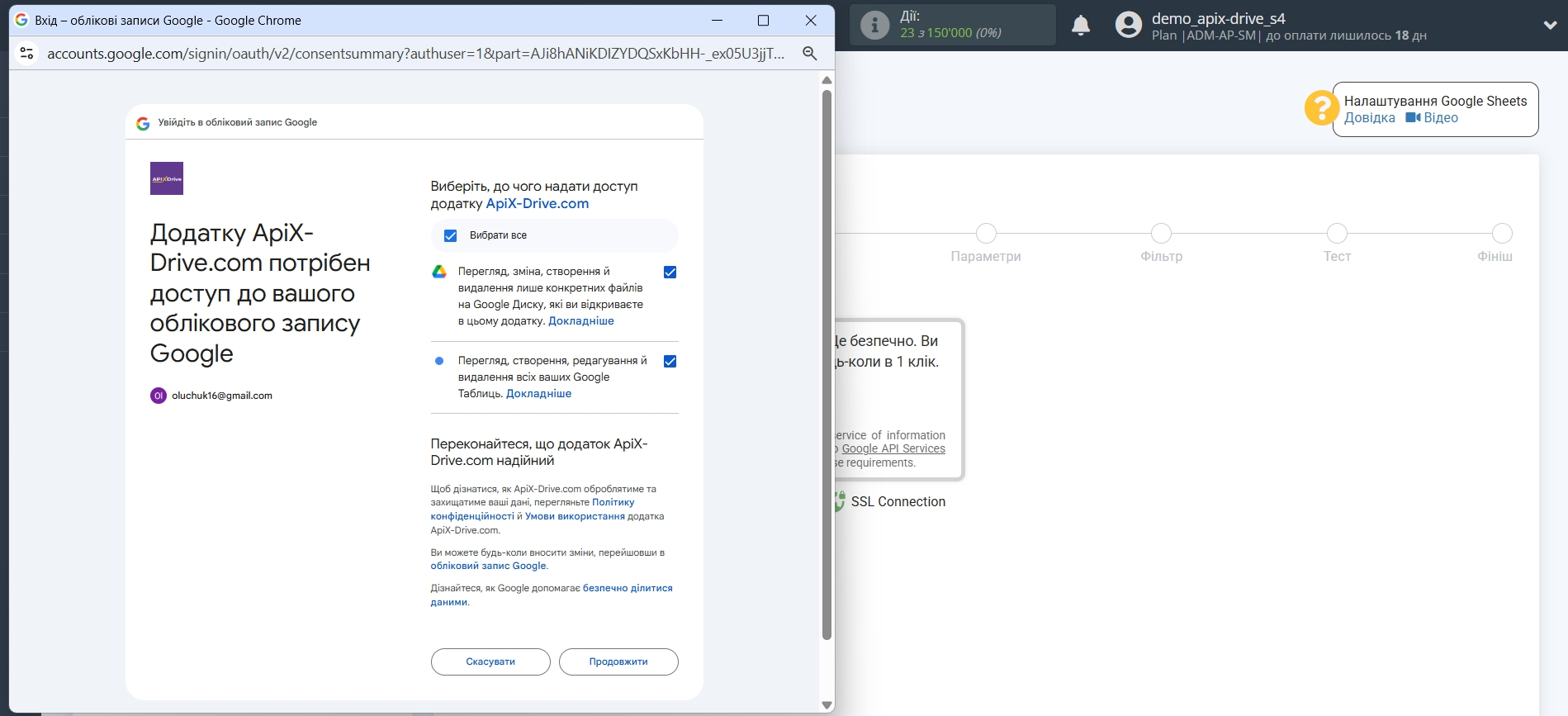Select the 'Тест' step circle
Viewport: 1568px width, 716px height.
tap(1337, 234)
